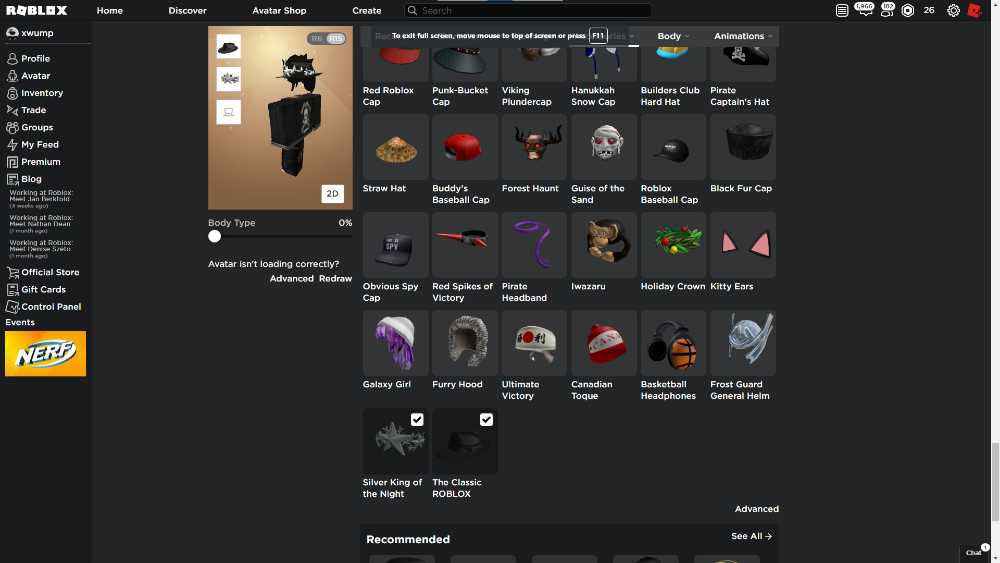Open the Inventory sidebar icon
The width and height of the screenshot is (1000, 563).
point(12,93)
